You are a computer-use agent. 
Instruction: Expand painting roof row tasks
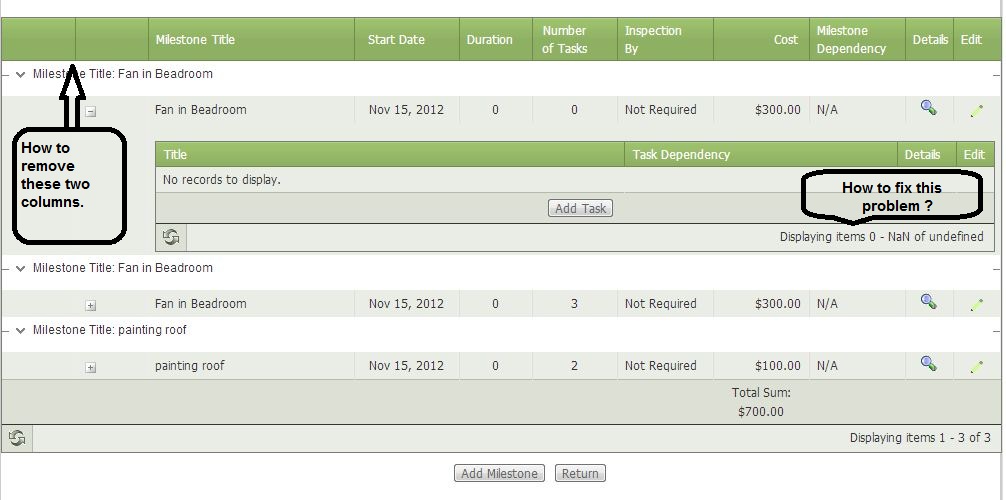(90, 367)
